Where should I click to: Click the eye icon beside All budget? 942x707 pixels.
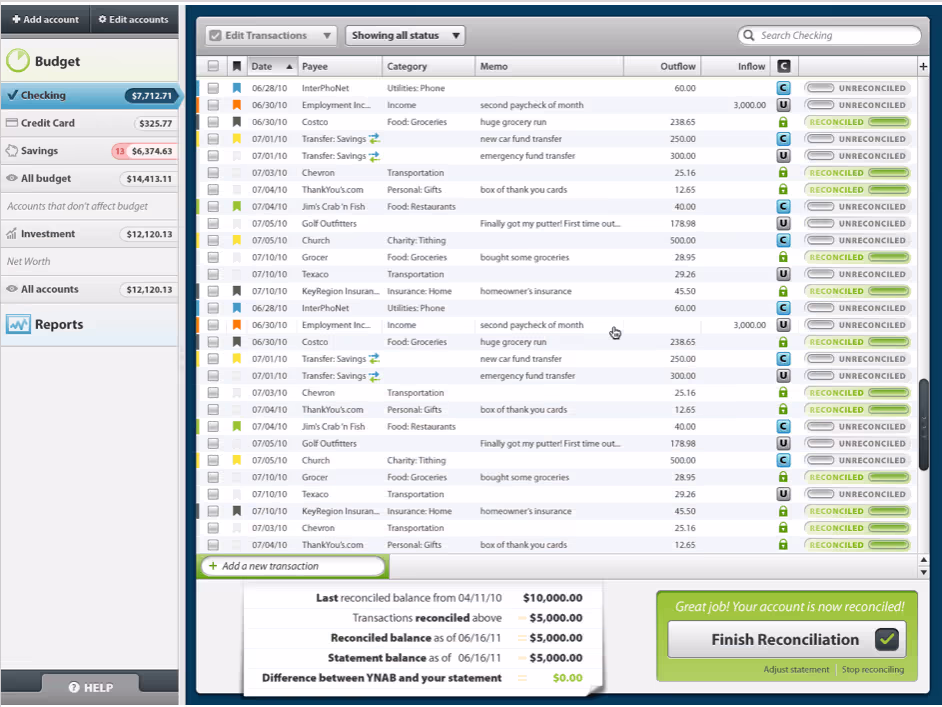point(11,178)
